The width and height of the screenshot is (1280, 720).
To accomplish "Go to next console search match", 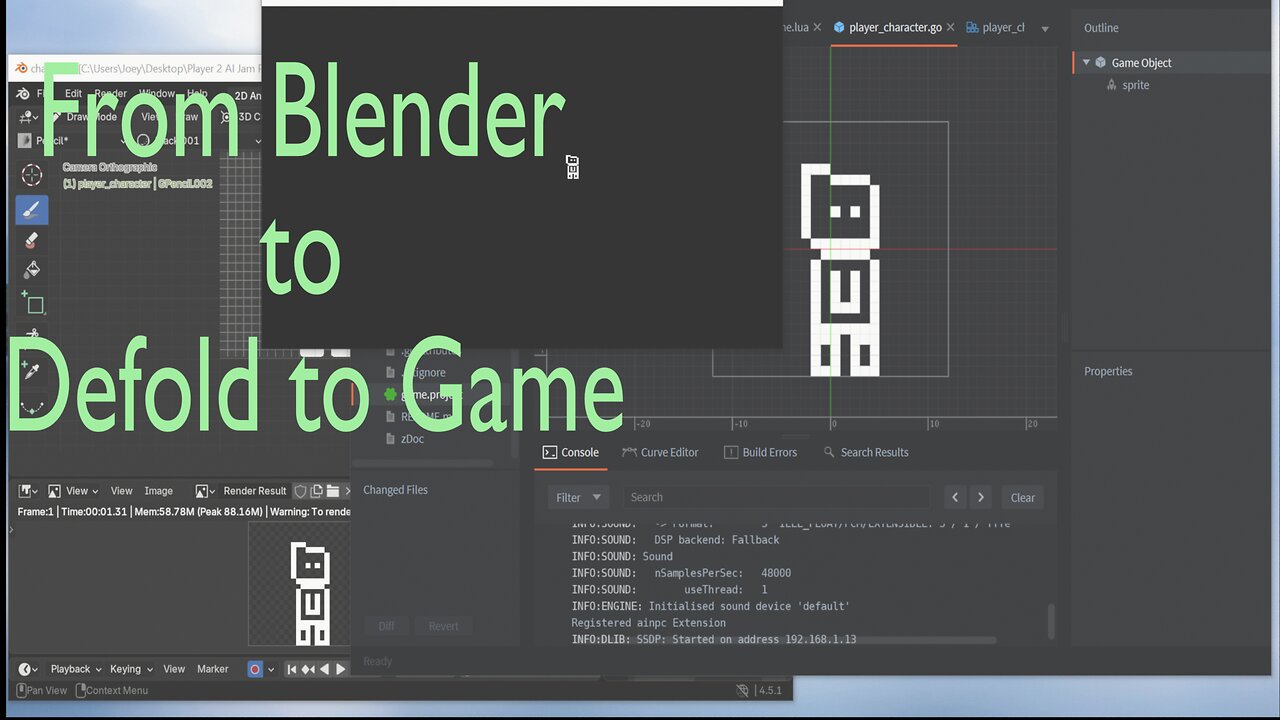I will (981, 497).
